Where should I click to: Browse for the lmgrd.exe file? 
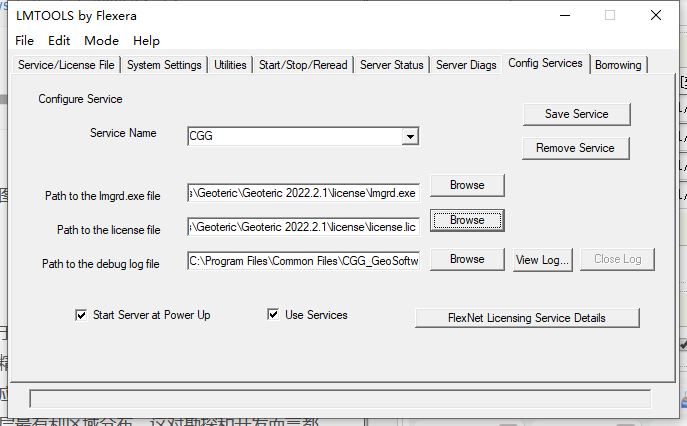click(x=467, y=185)
